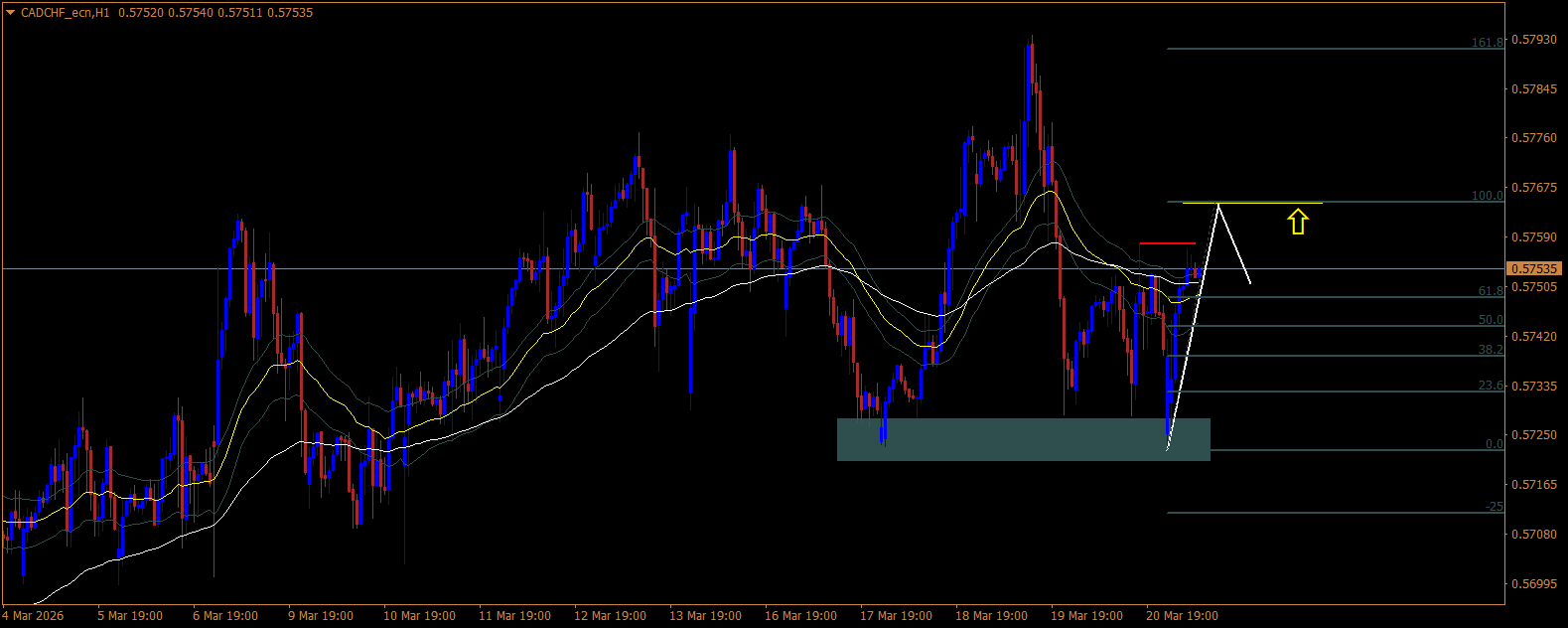Click the Fibonacci 161.8 level label
The width and height of the screenshot is (1568, 628).
pos(1487,43)
